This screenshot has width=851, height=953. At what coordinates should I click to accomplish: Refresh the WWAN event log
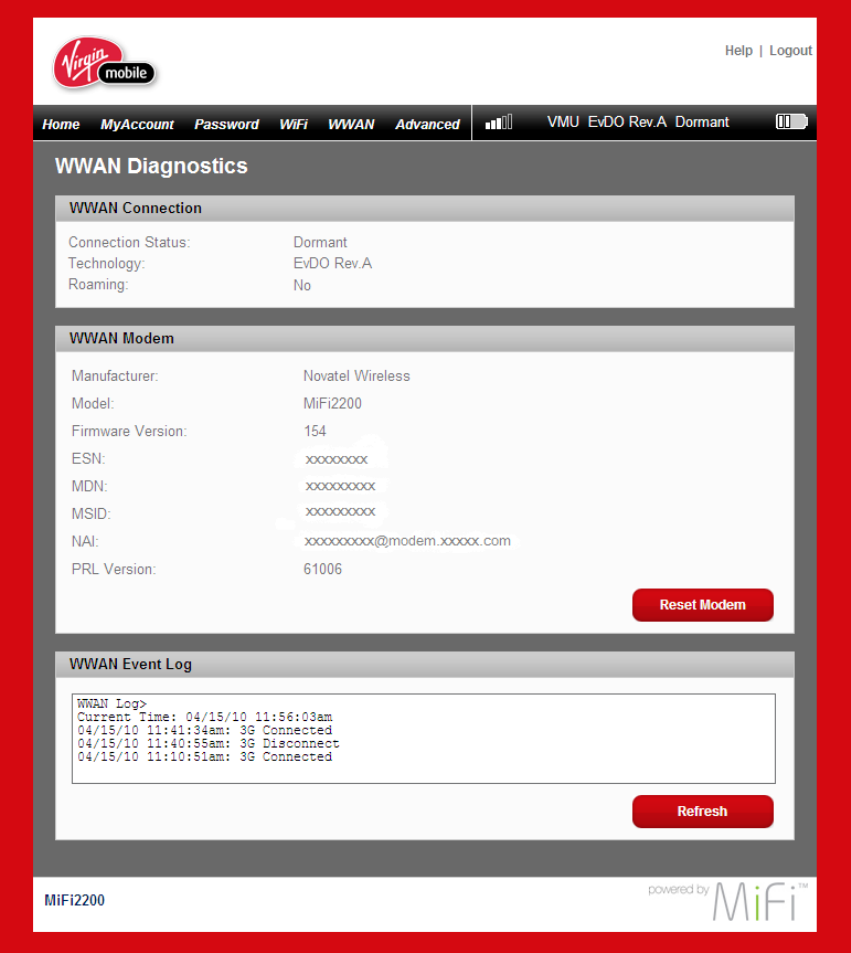click(x=703, y=811)
